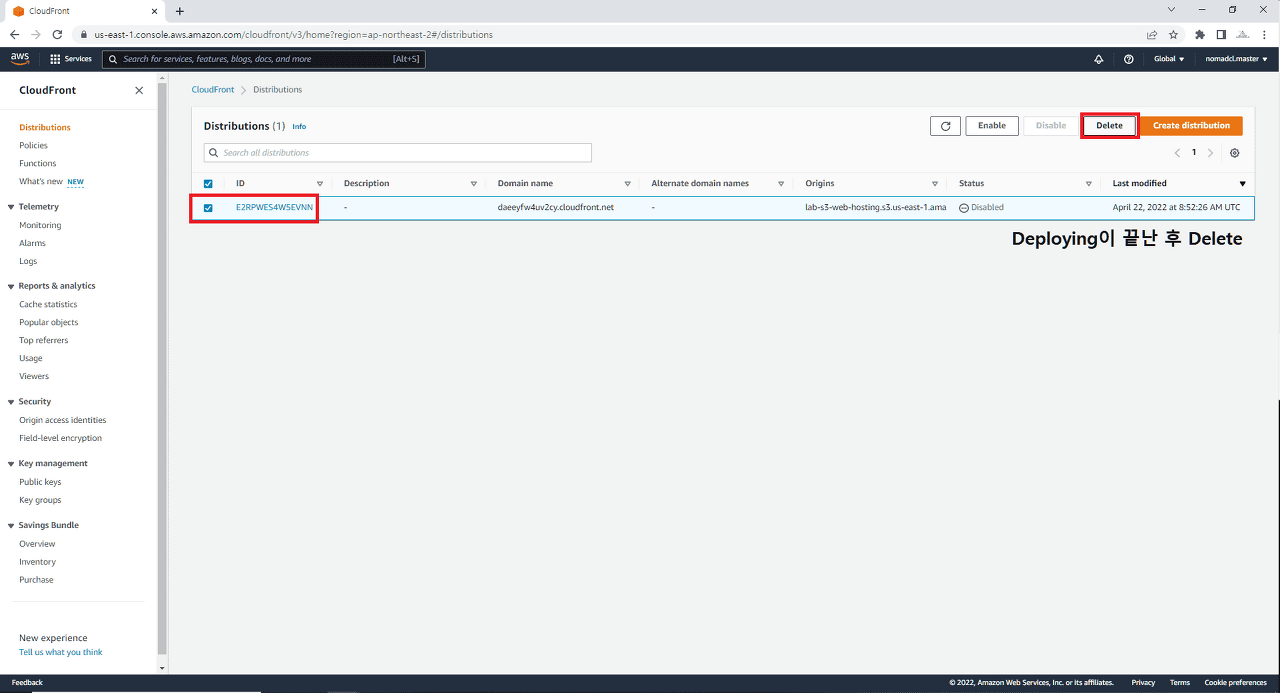Collapse the Reports & analytics section
Screen dimensions: 1280x693
pos(13,286)
